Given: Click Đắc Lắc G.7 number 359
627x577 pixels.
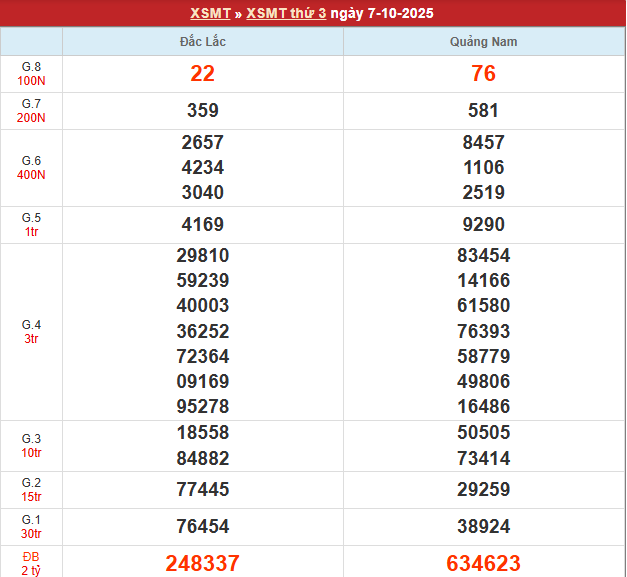Looking at the screenshot, I should [202, 111].
